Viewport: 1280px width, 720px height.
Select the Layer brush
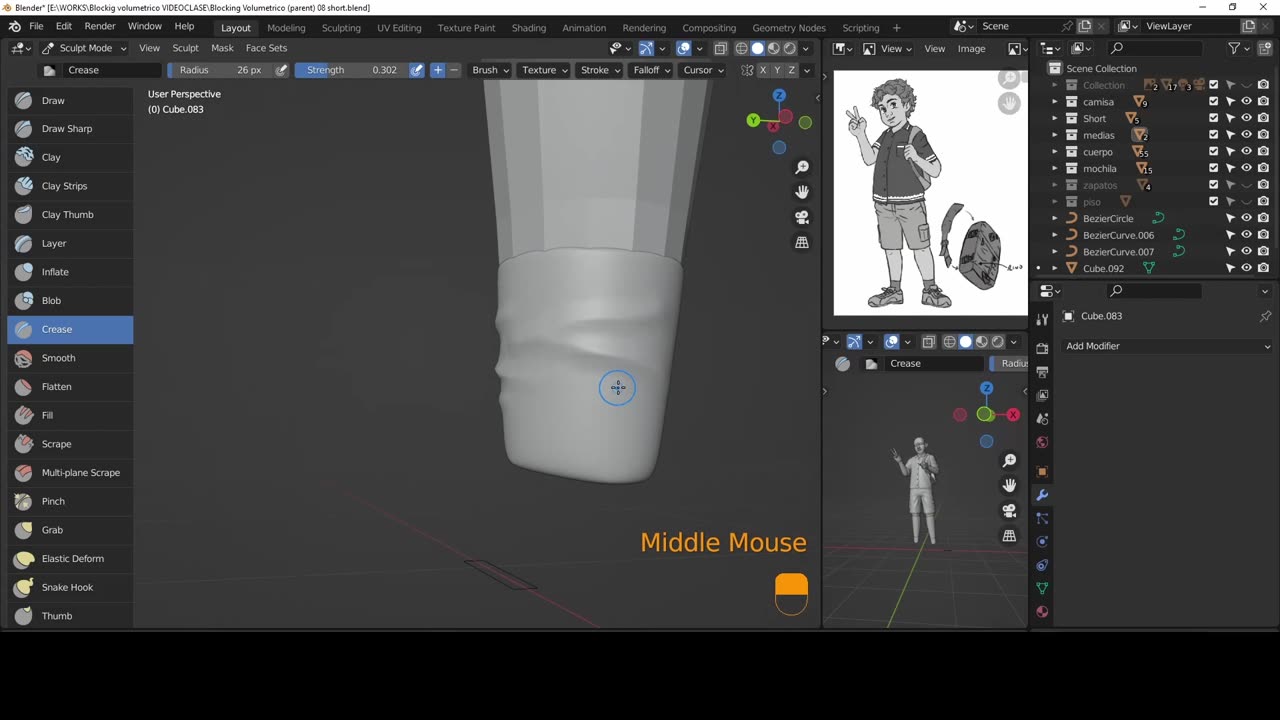coord(70,243)
